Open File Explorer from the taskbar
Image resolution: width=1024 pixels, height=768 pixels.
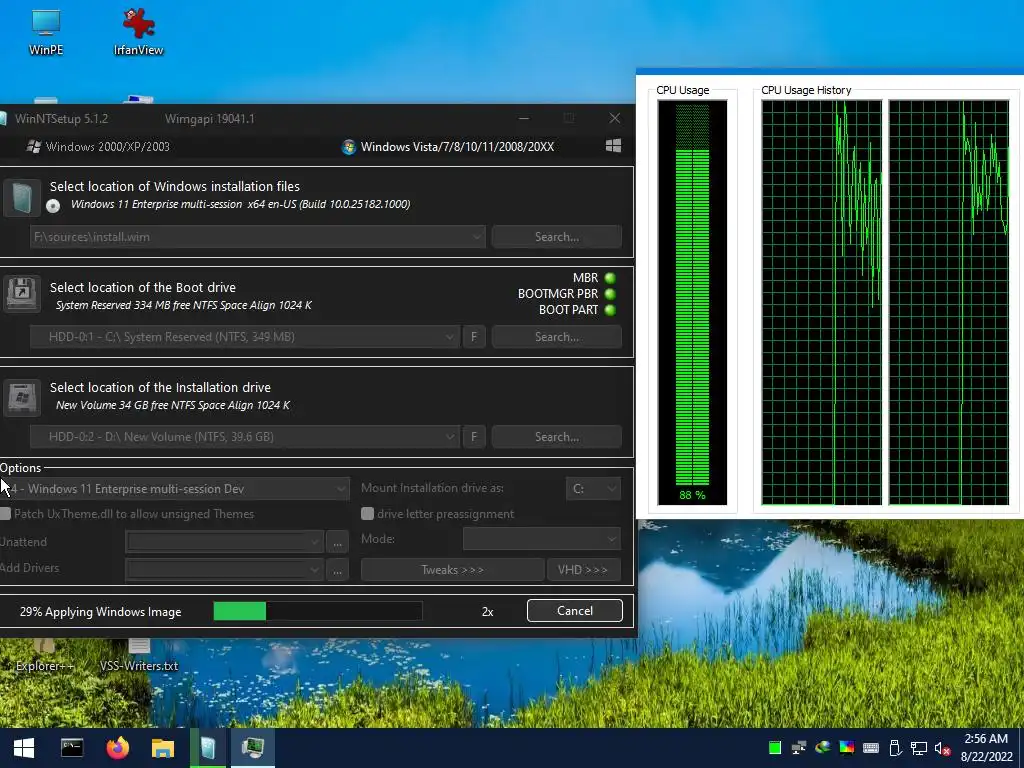pos(163,748)
